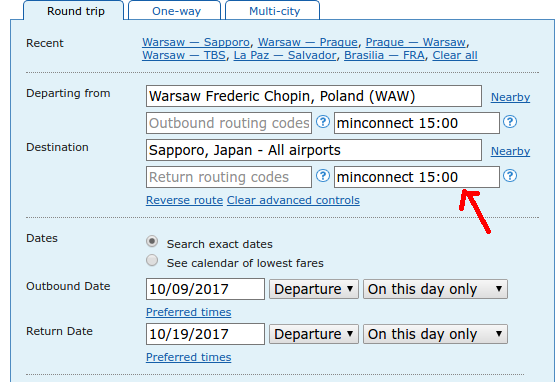557x382 pixels.
Task: Select See calendar of lowest fares option
Action: 152,260
